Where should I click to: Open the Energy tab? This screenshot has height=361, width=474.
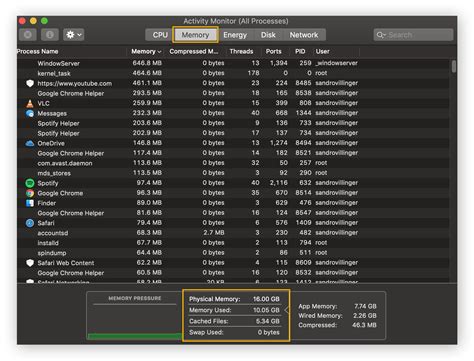click(235, 35)
